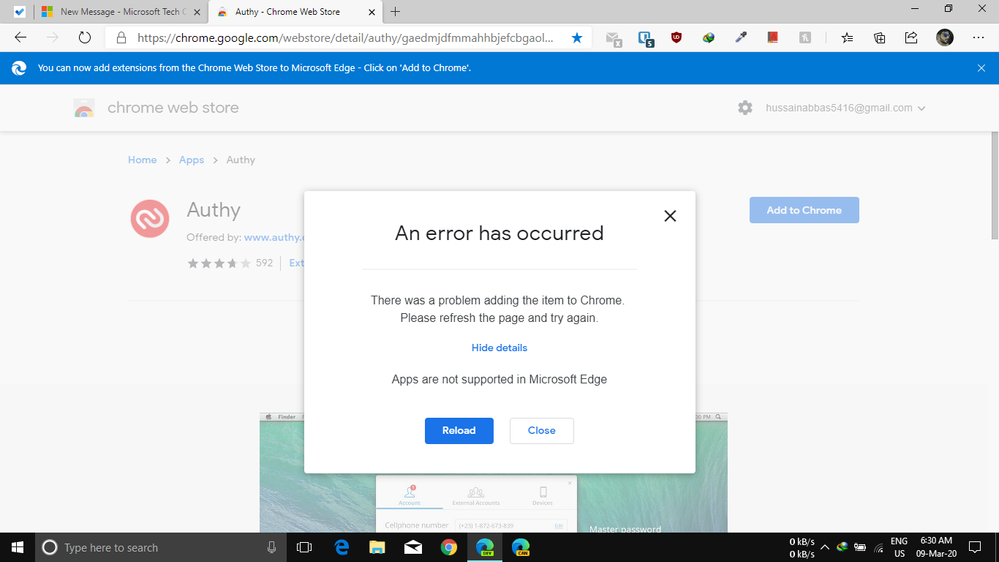Screen dimensions: 999x562
Task: Go to the Apps breadcrumb
Action: click(x=191, y=160)
